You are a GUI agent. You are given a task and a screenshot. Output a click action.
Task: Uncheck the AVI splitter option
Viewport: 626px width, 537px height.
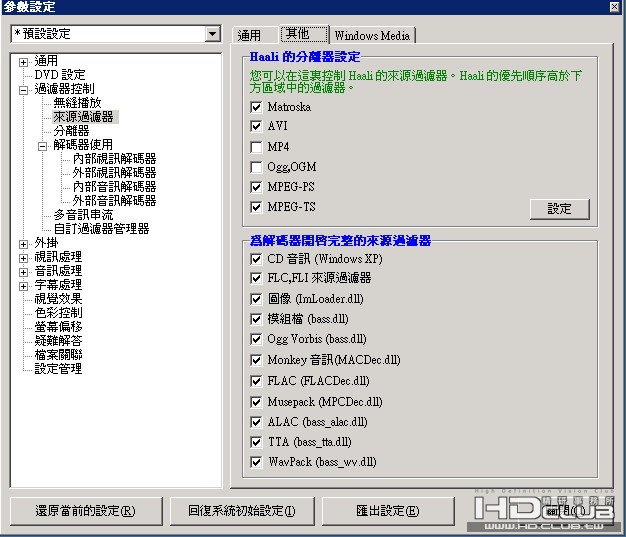pos(256,126)
